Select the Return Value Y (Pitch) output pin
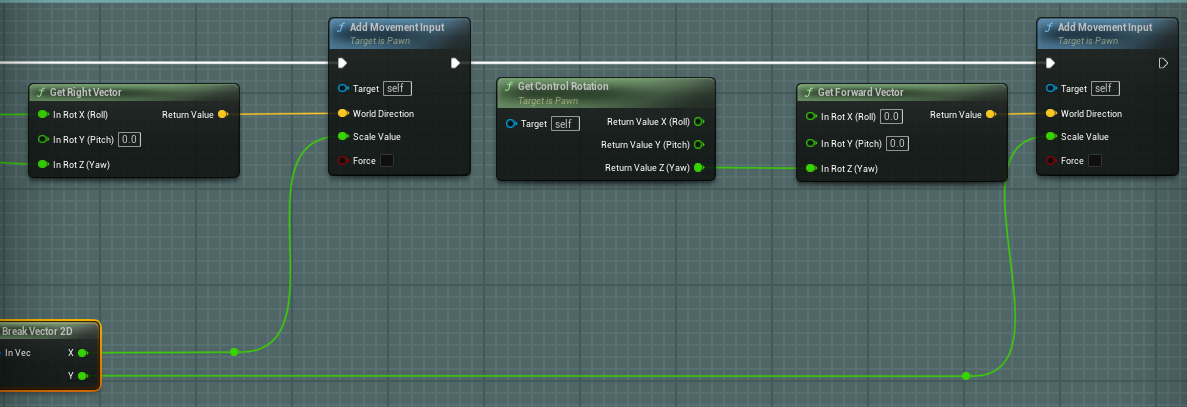 [699, 144]
